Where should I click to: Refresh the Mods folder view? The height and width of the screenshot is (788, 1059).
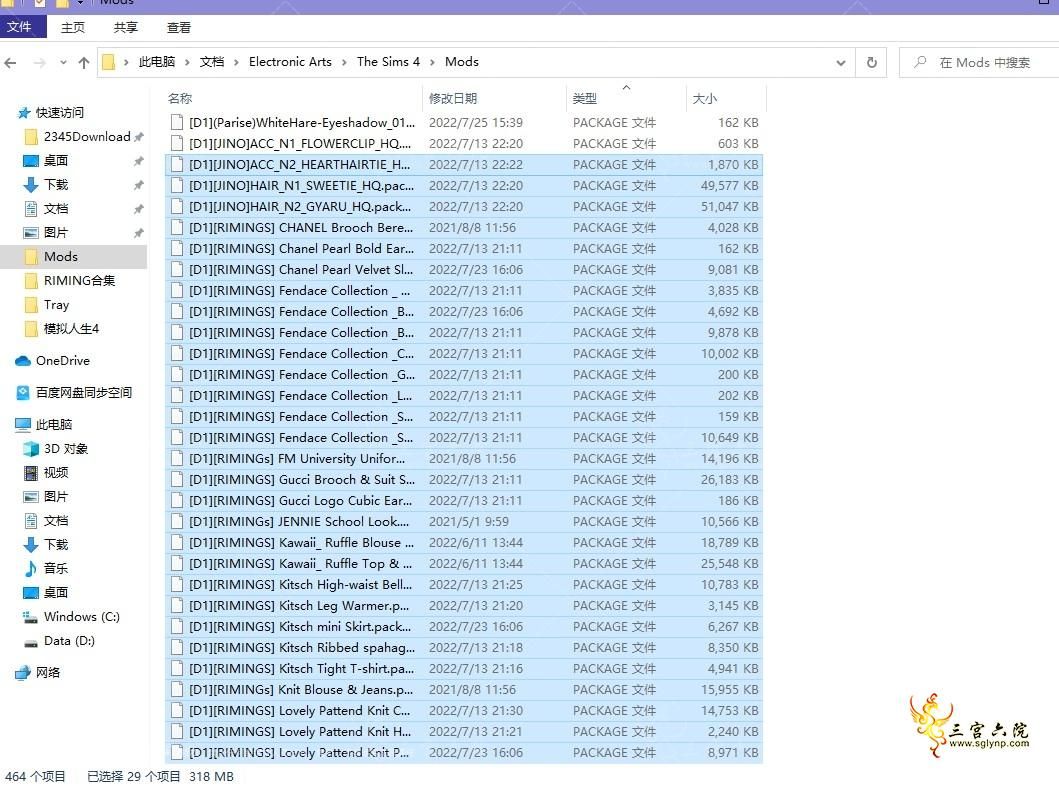[871, 62]
